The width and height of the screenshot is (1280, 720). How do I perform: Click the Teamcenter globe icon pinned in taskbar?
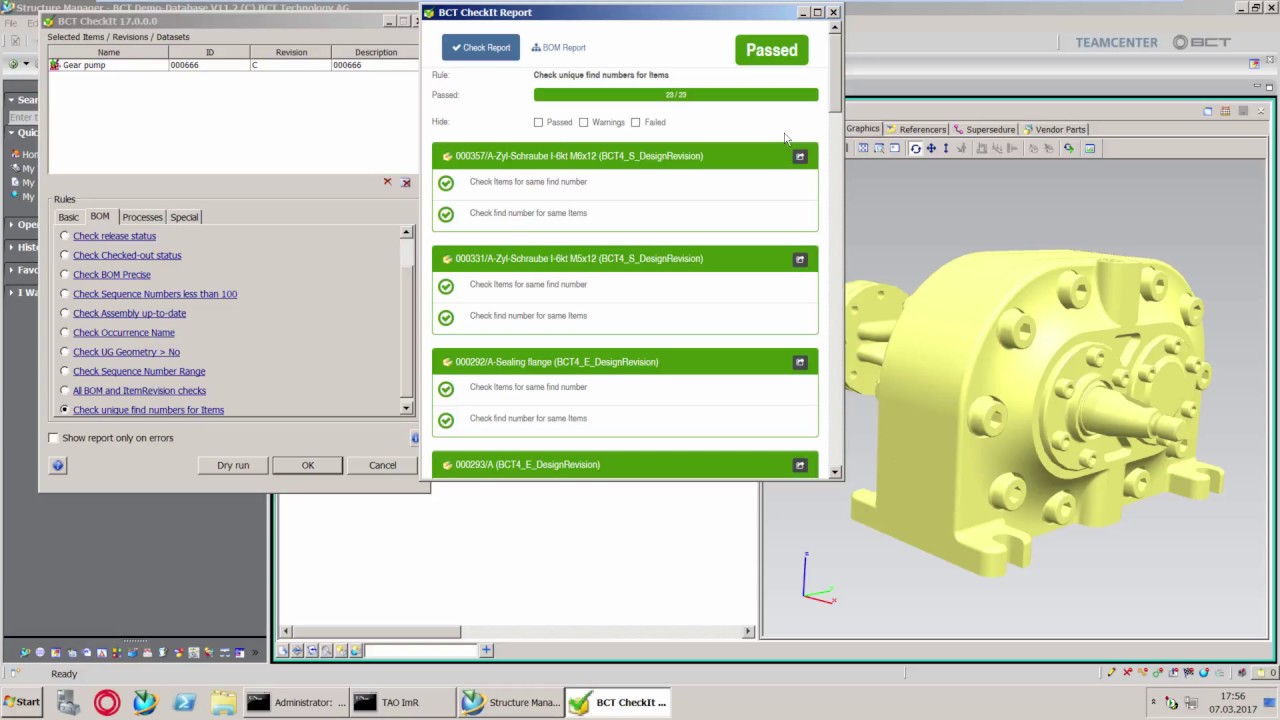coord(145,702)
